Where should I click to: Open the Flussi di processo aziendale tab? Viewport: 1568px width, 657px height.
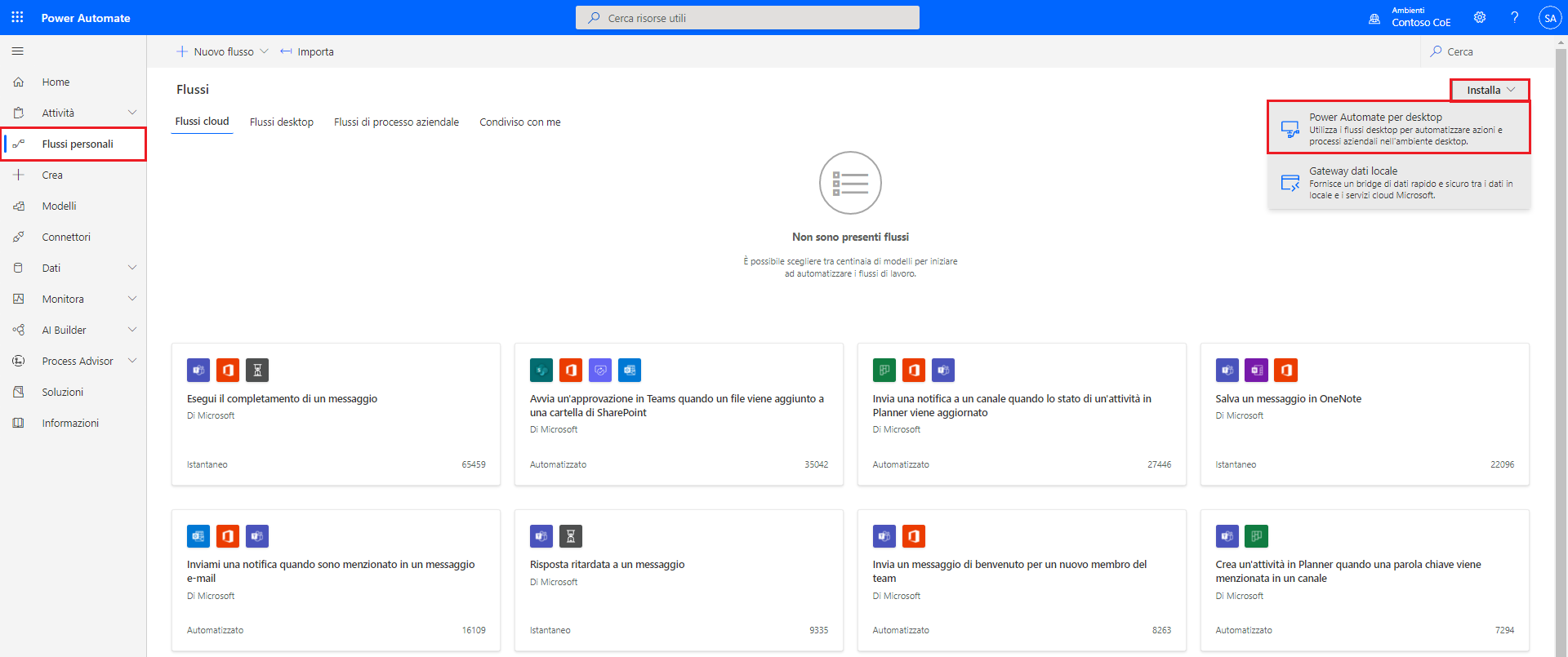[x=396, y=122]
